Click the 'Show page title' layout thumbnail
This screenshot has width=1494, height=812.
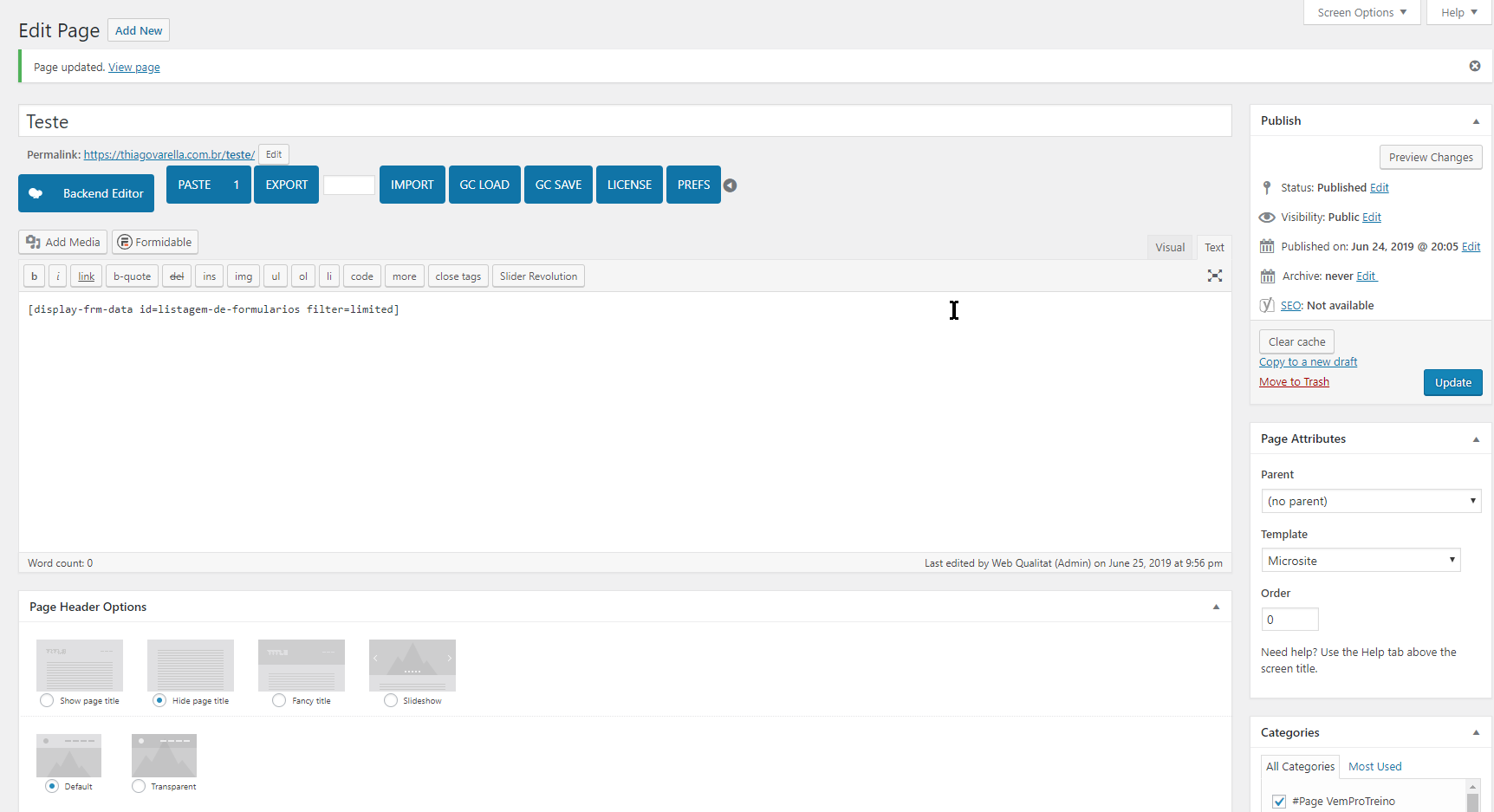[80, 665]
